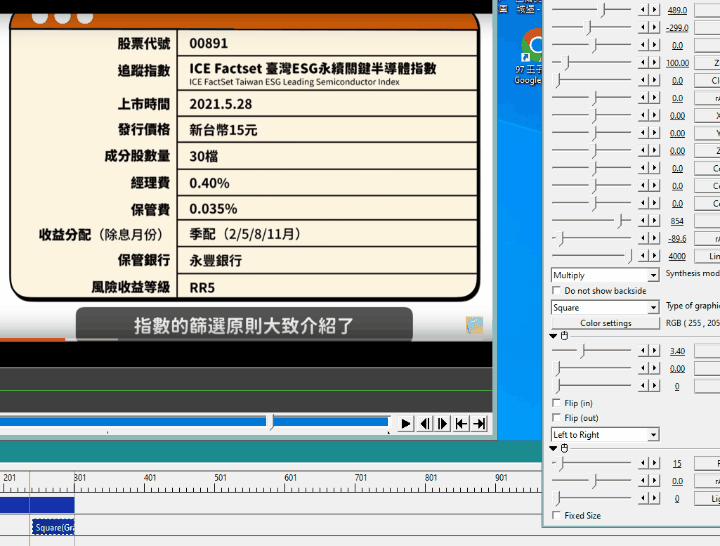Increase the 100.00 value with right arrow

coord(655,62)
